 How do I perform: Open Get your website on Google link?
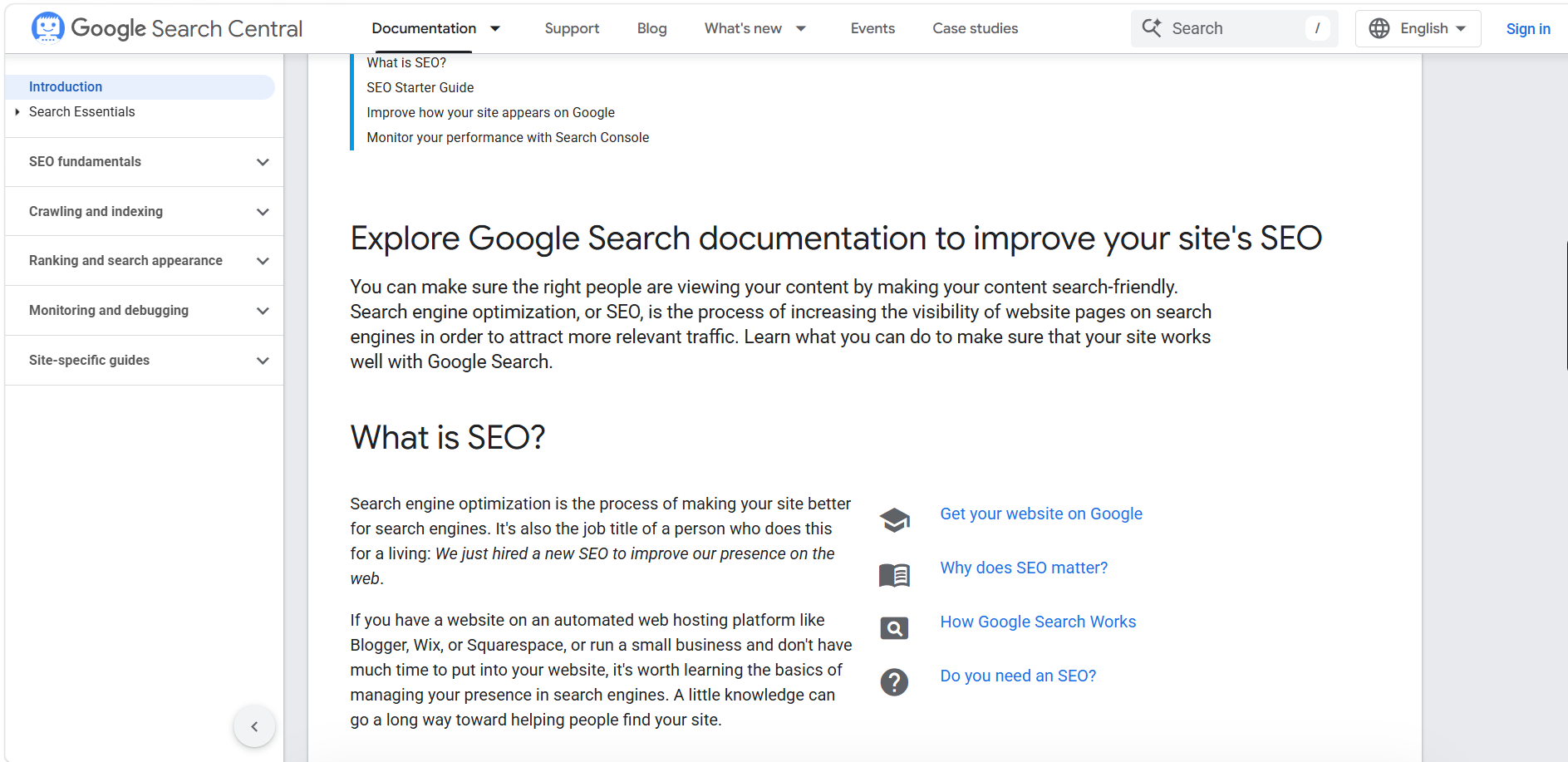1041,514
